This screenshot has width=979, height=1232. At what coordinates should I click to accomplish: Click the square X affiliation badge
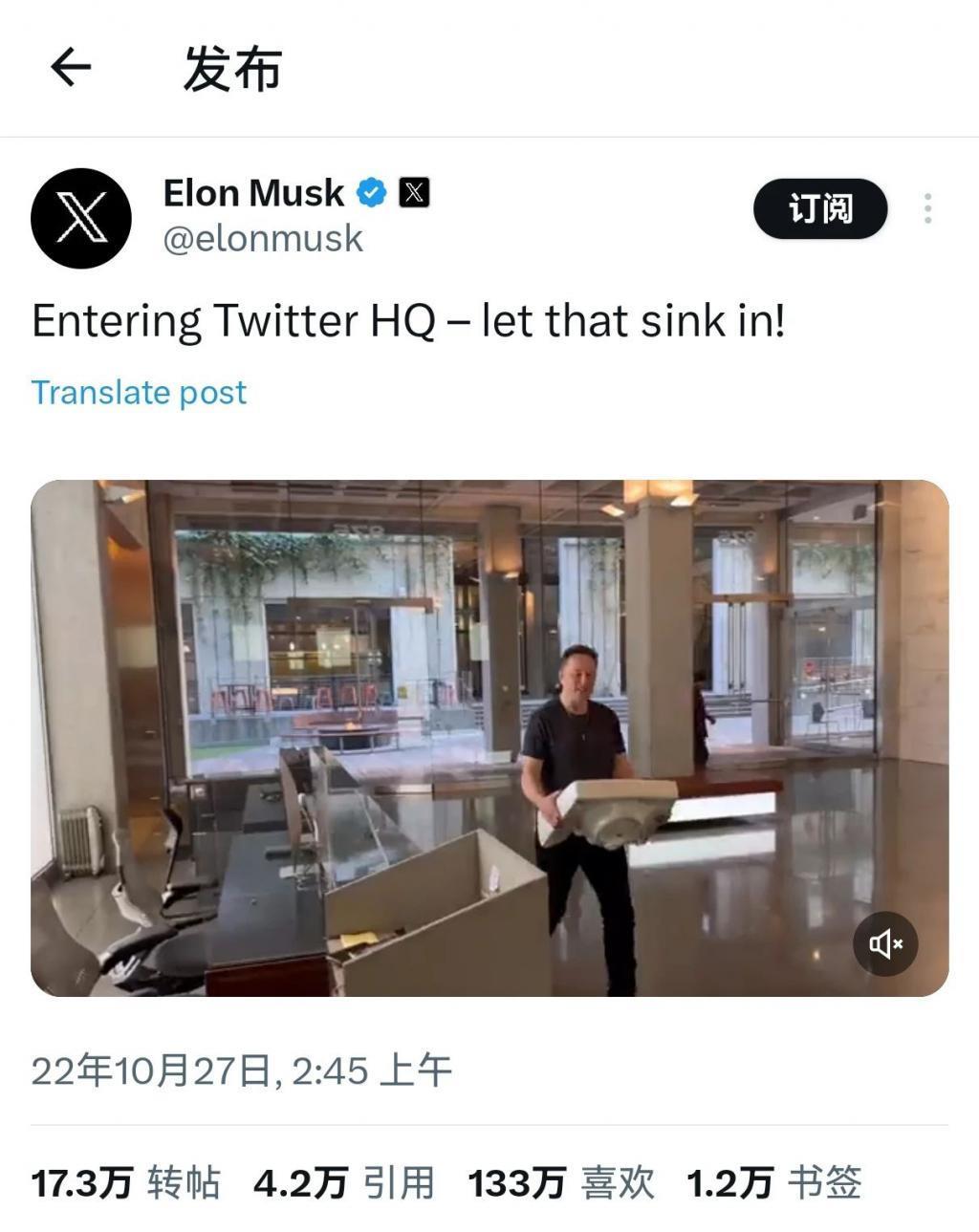[x=414, y=193]
